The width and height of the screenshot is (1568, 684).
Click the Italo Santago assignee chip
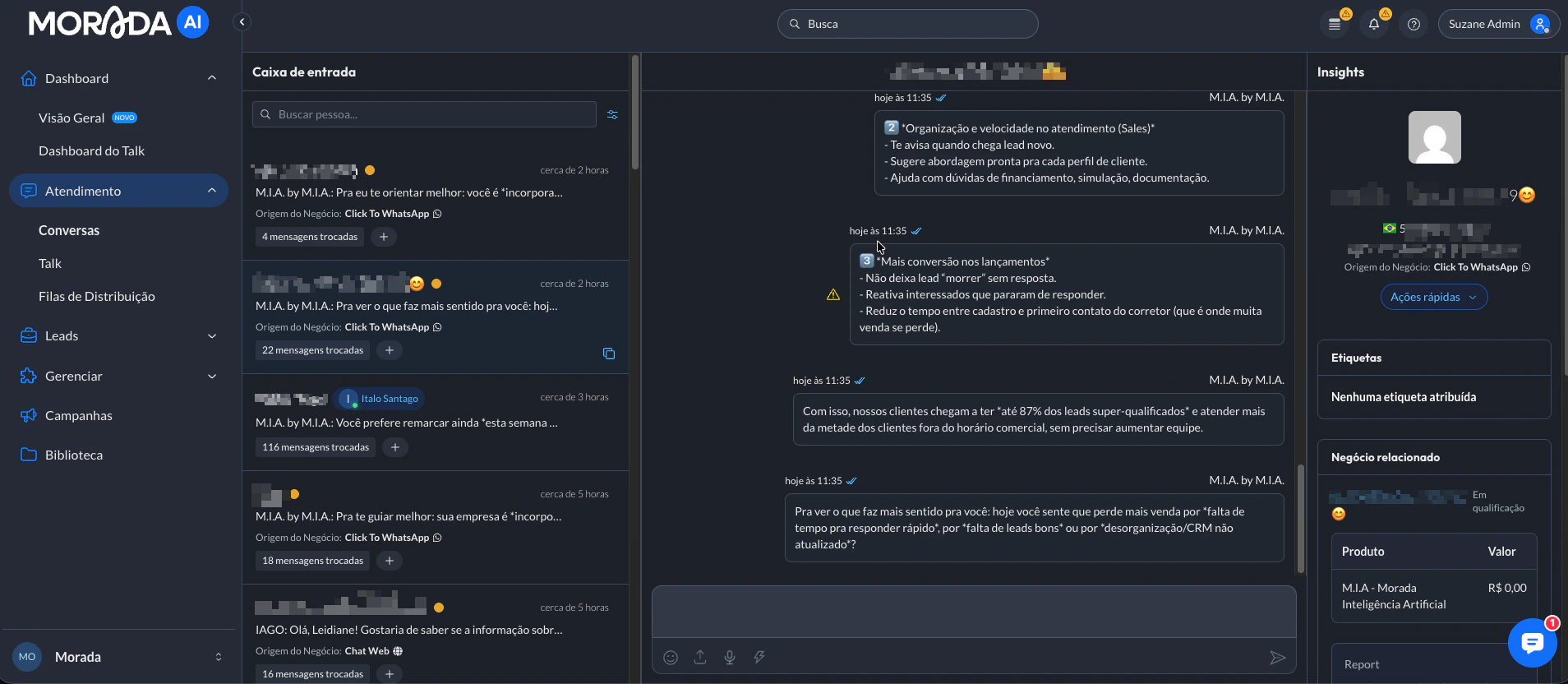pos(379,399)
